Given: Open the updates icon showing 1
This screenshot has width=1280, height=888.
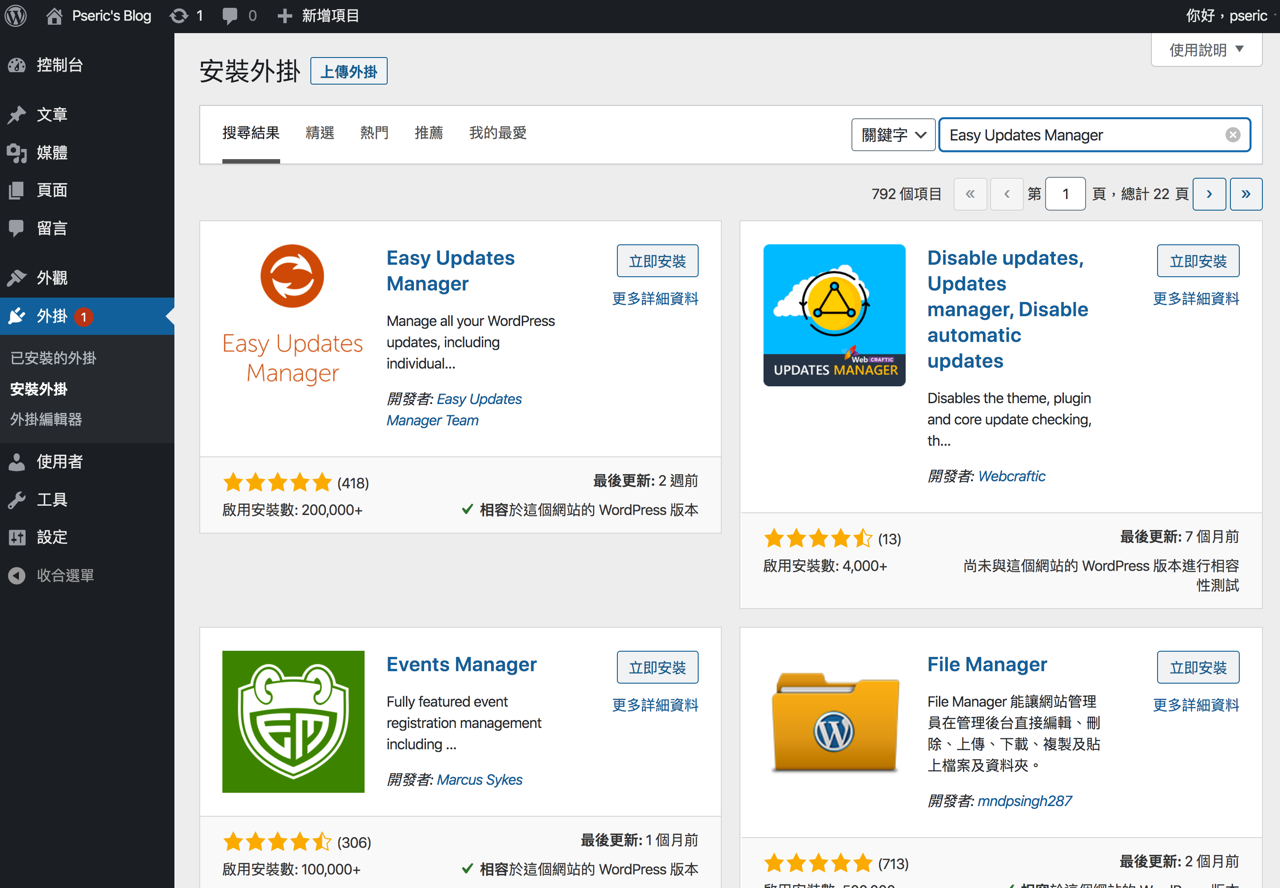Looking at the screenshot, I should [179, 16].
